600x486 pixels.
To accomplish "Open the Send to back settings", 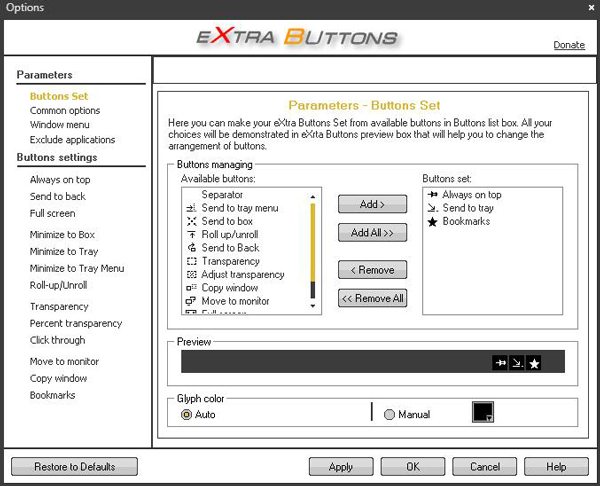I will point(58,196).
